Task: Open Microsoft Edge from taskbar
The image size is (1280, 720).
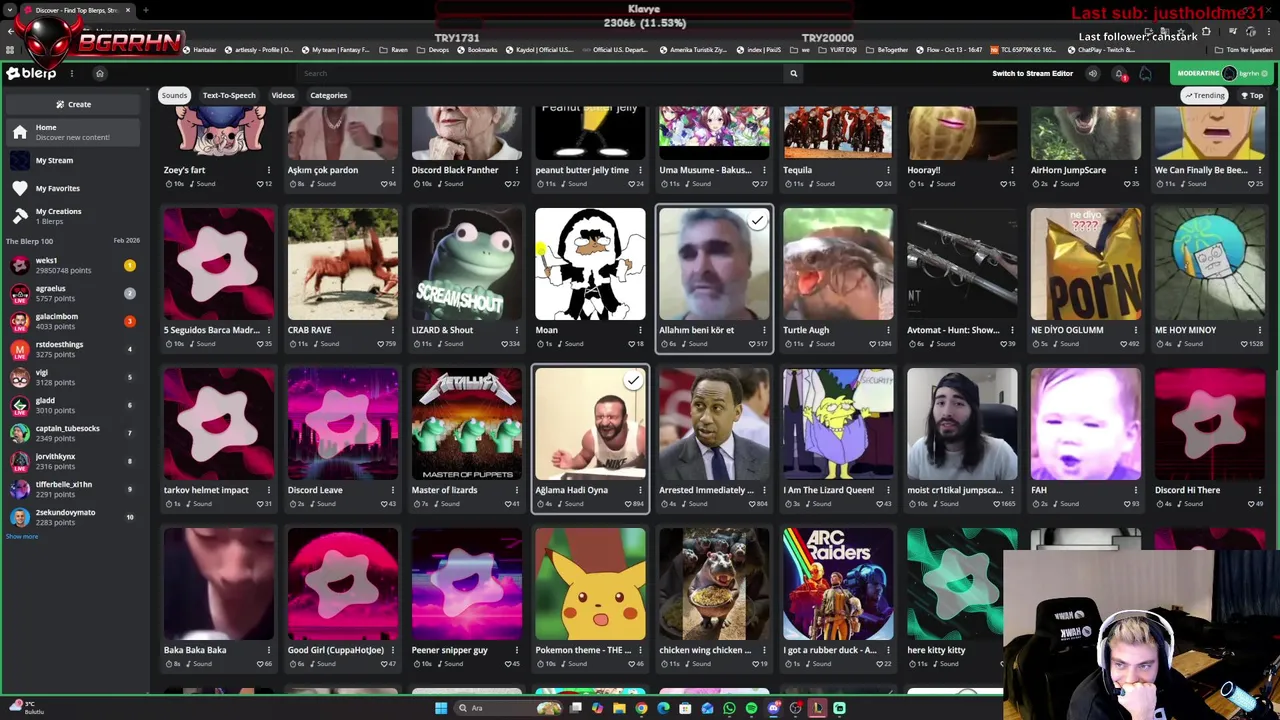Action: pos(663,708)
